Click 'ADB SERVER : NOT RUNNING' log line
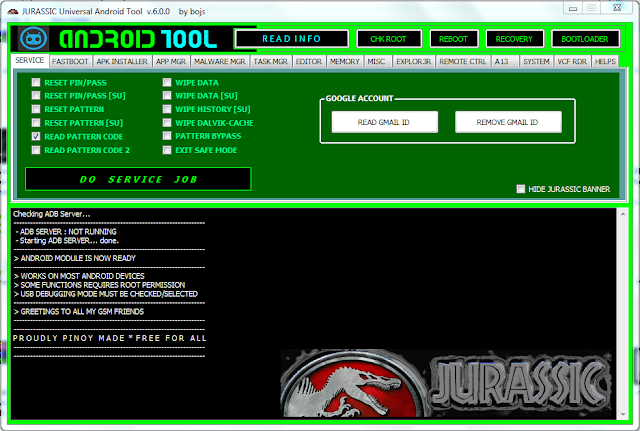 tap(66, 232)
